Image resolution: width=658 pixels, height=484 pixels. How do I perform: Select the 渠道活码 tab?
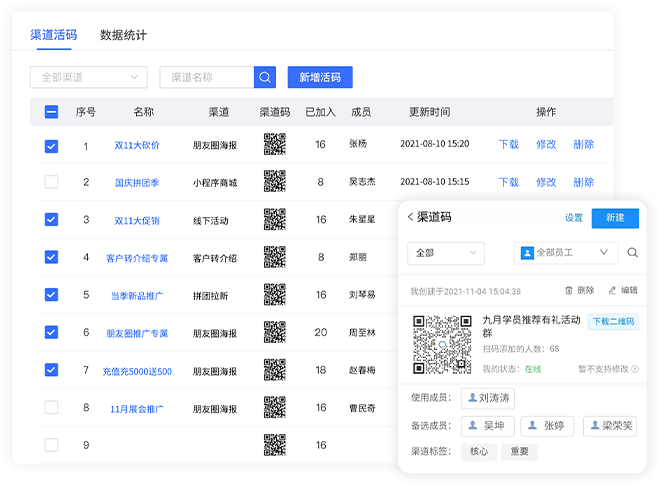coord(54,35)
